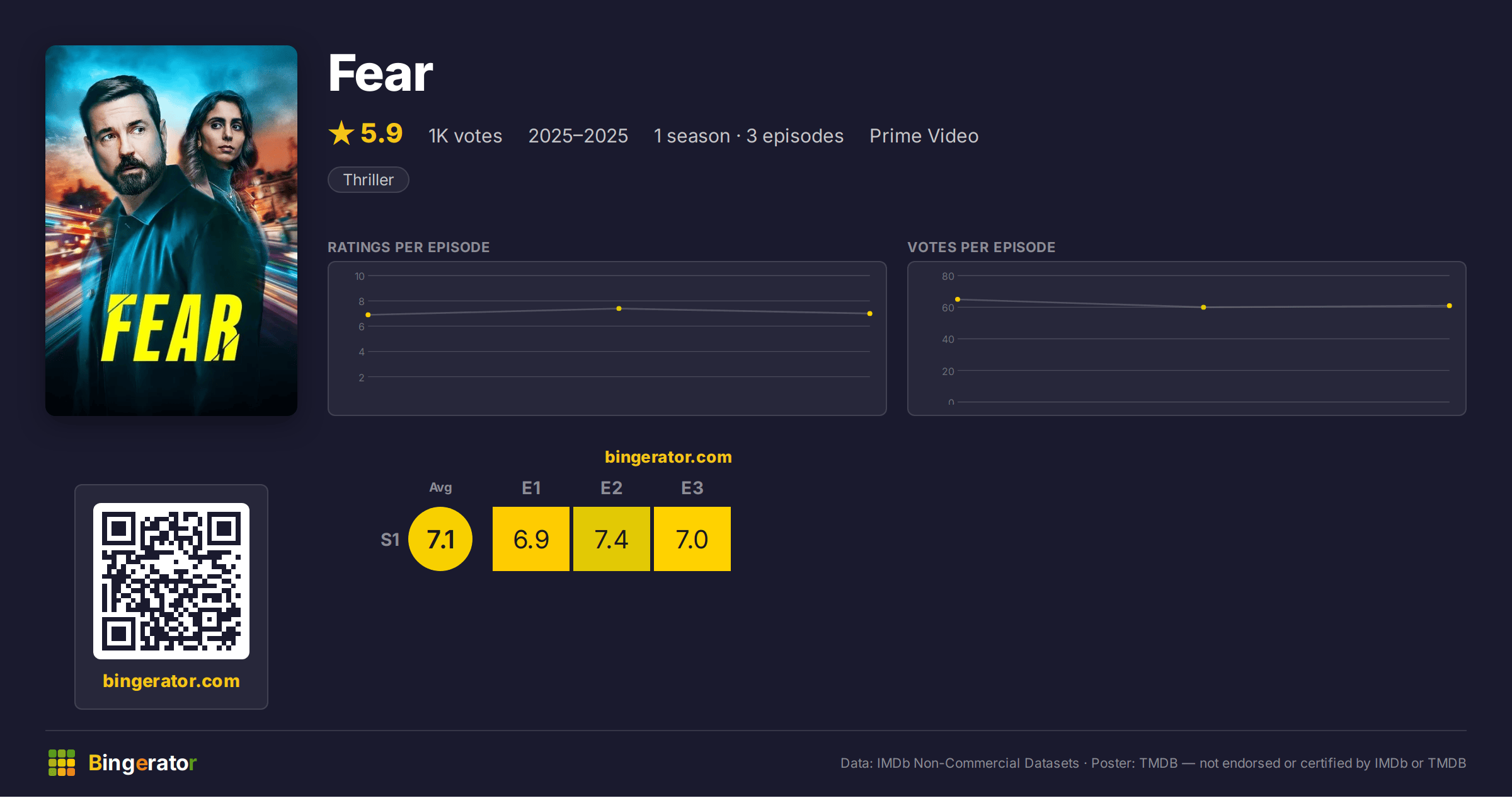
Task: Click the QR code image
Action: 171,581
